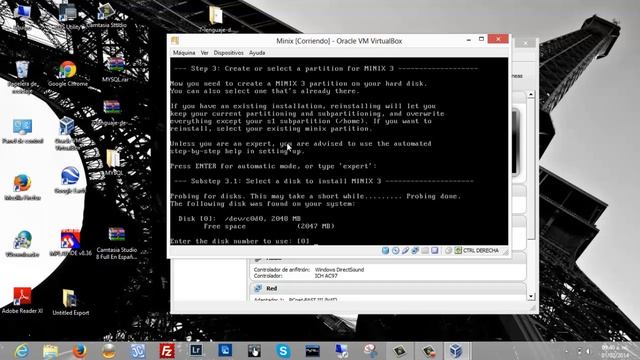The width and height of the screenshot is (640, 360).
Task: Open the Máquina menu
Action: pyautogui.click(x=184, y=53)
